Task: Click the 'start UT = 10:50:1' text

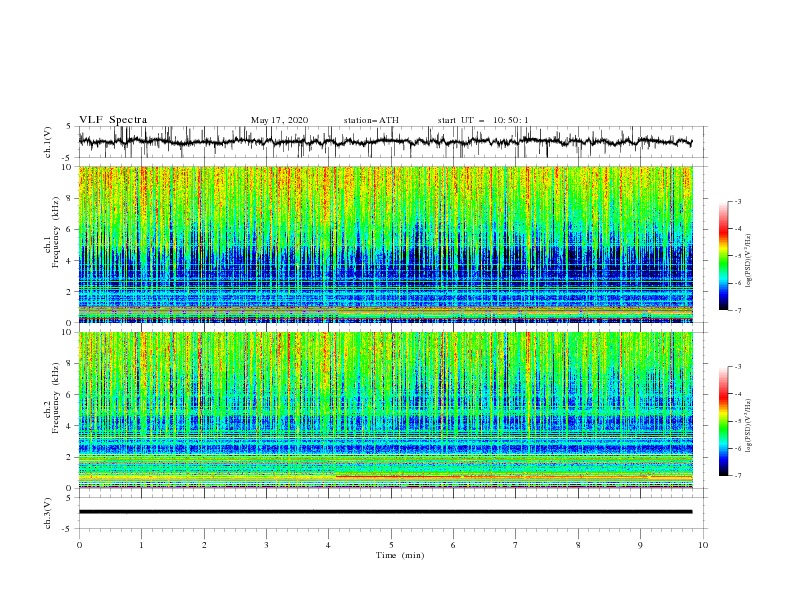Action: point(483,120)
